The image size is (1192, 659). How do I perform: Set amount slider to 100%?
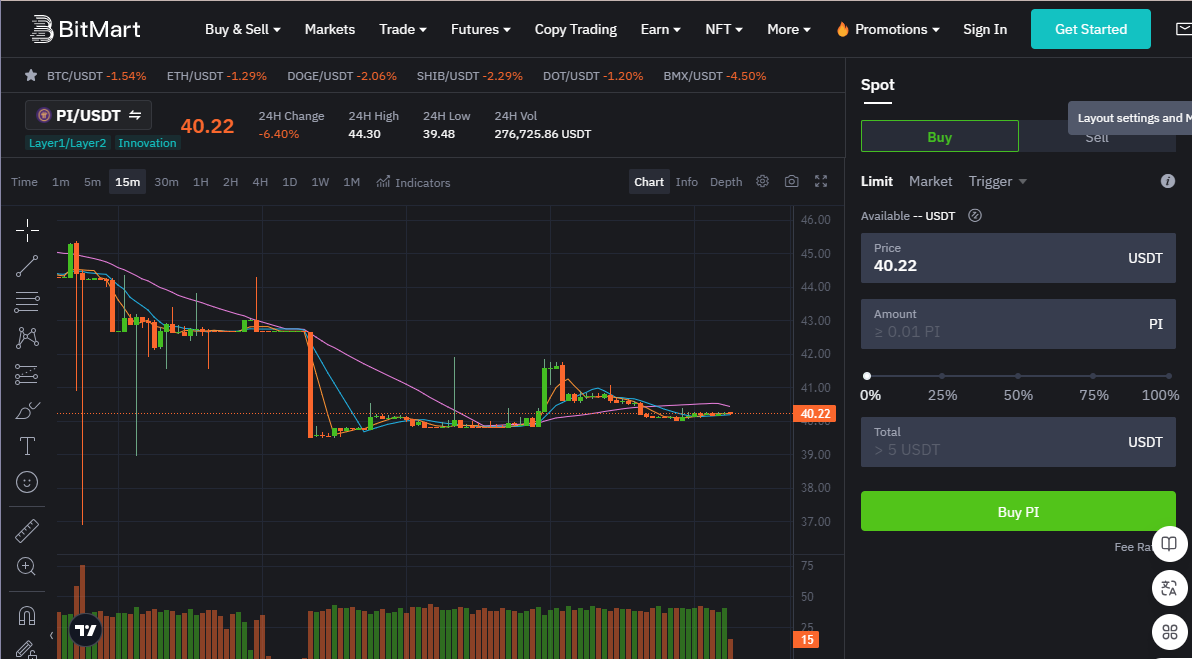pos(1169,375)
